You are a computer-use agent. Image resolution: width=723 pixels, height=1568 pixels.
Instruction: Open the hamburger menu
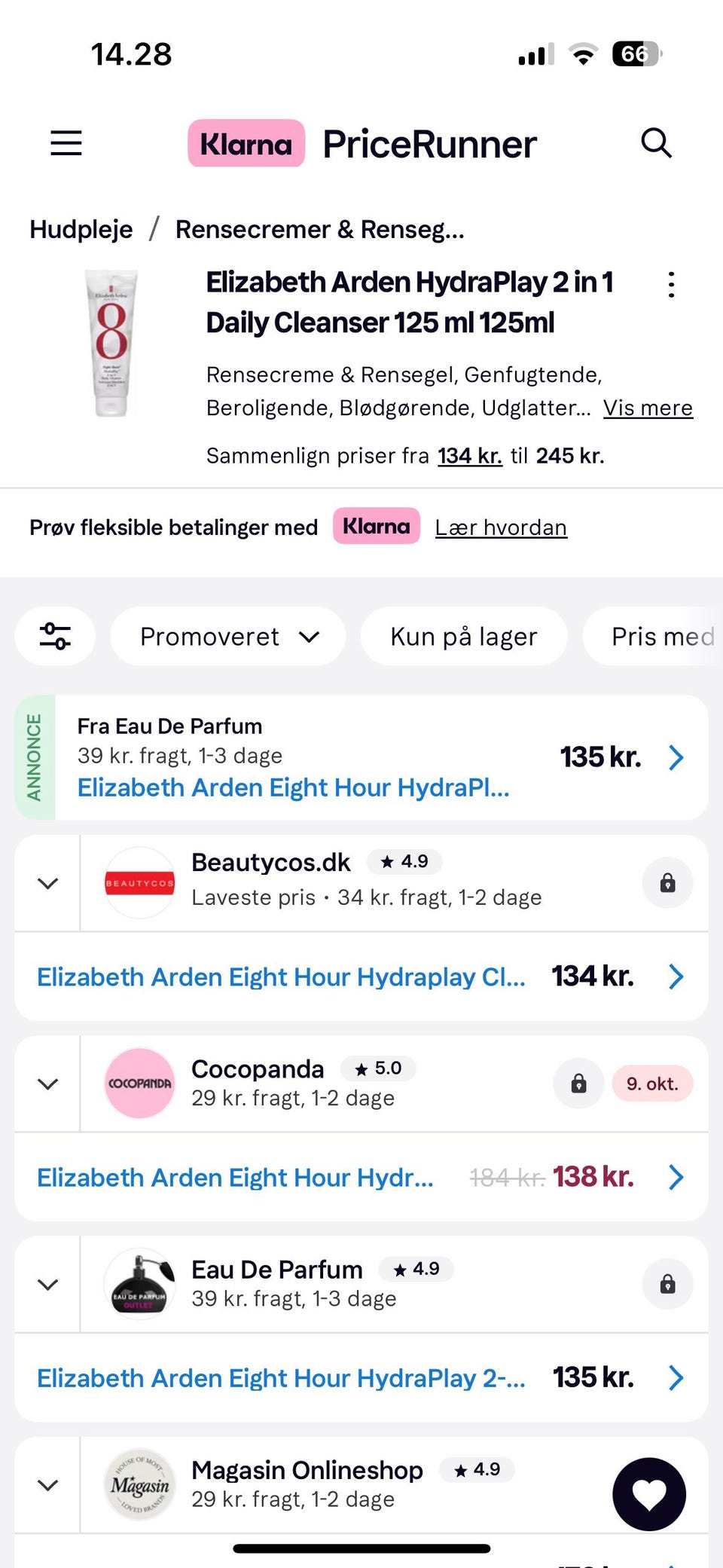[x=66, y=142]
